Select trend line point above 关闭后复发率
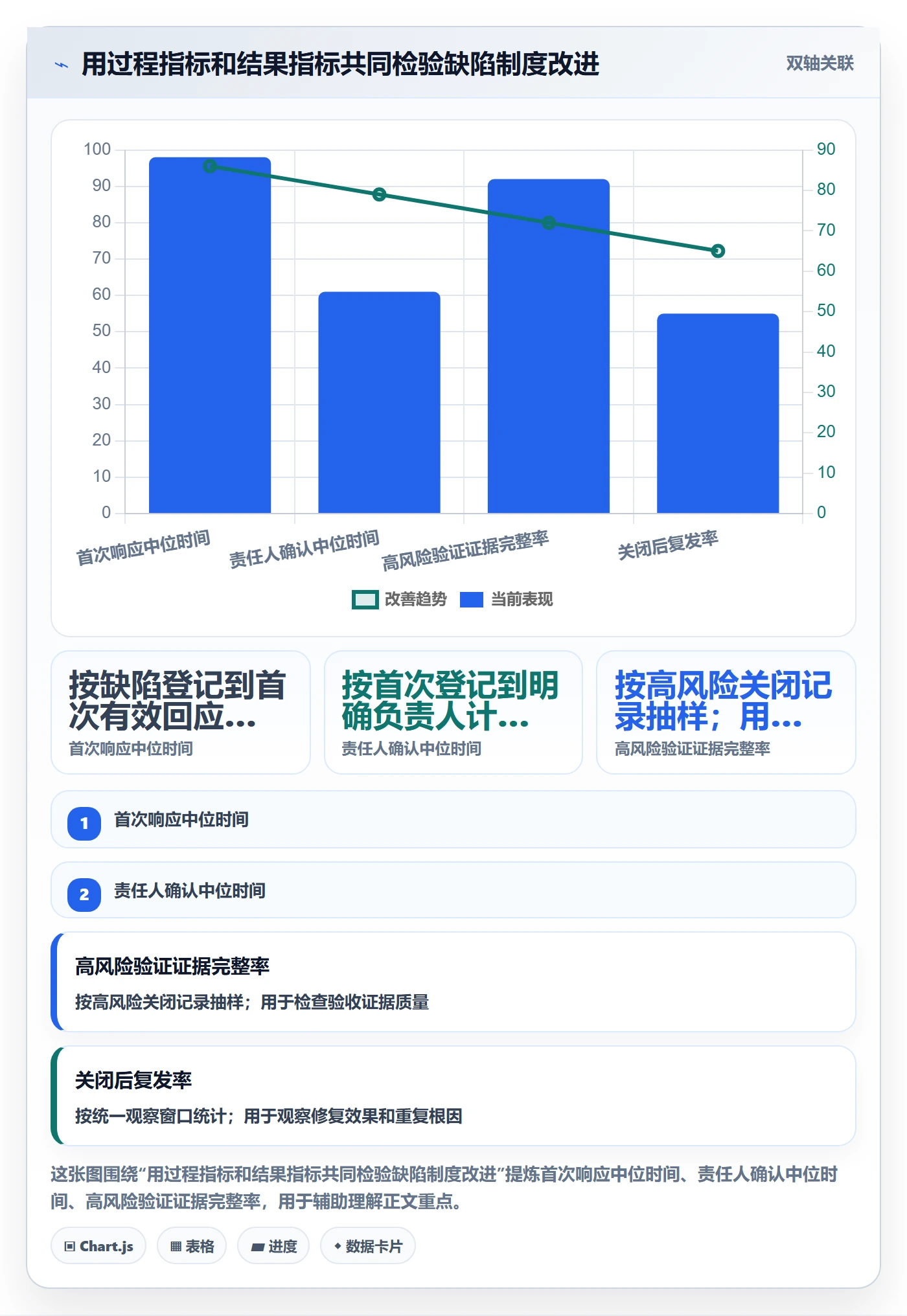The width and height of the screenshot is (907, 1316). point(718,251)
